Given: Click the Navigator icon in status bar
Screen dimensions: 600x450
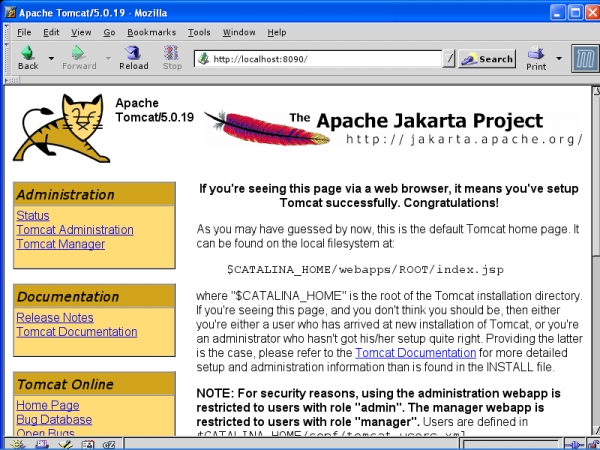Looking at the screenshot, I should tap(17, 445).
